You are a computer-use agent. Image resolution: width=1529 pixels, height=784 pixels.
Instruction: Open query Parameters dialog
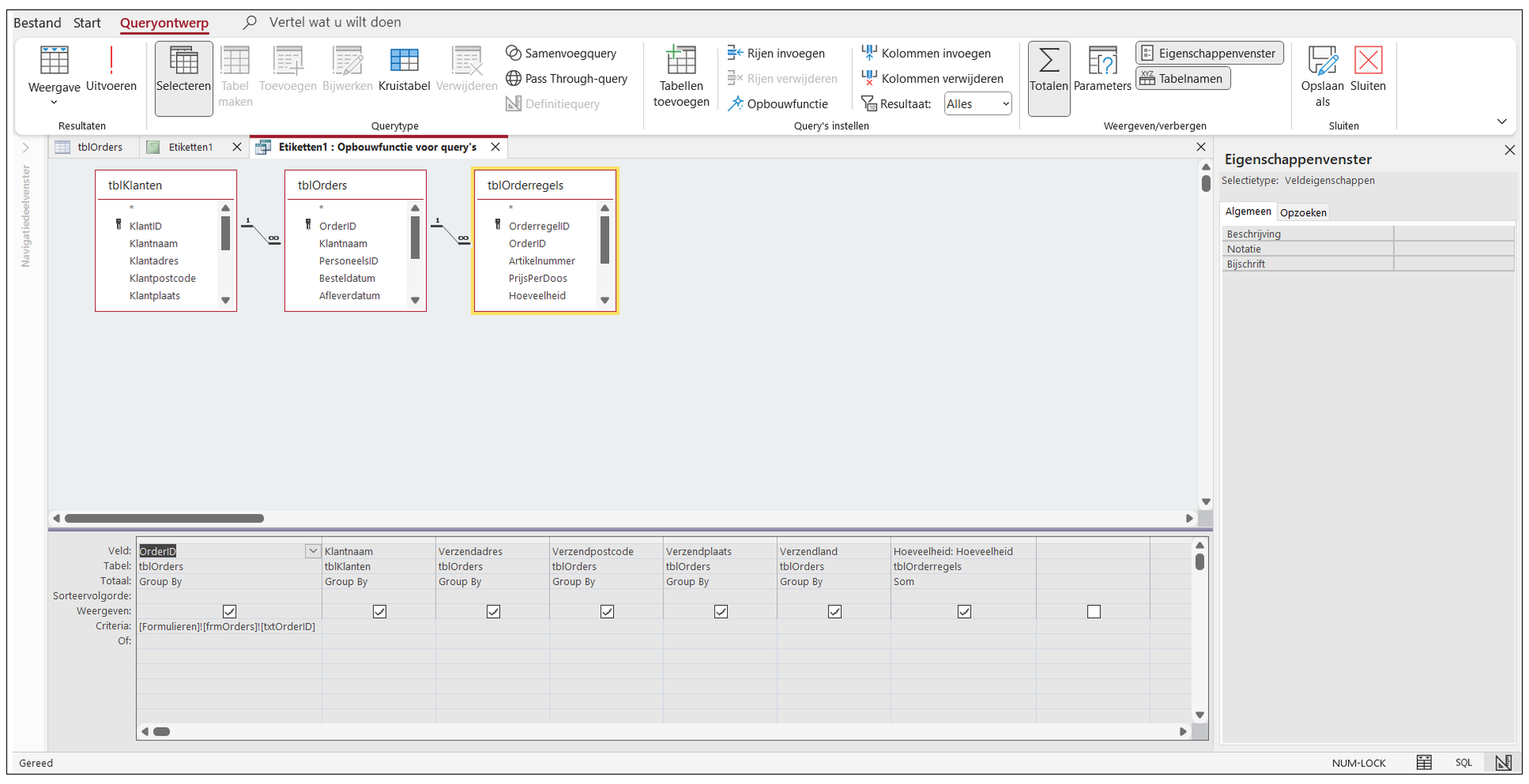1102,70
